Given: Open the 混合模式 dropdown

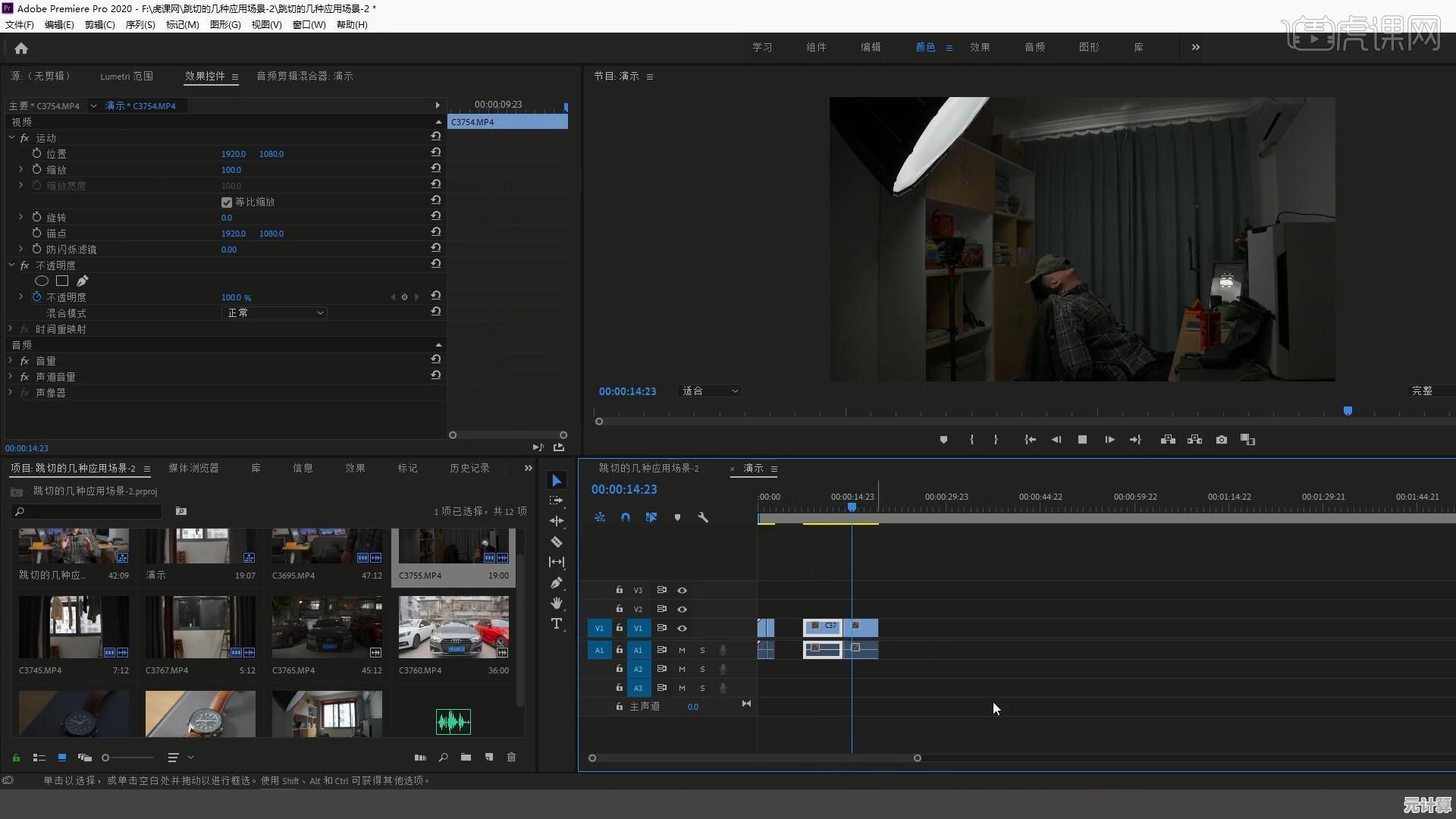Looking at the screenshot, I should click(x=275, y=313).
